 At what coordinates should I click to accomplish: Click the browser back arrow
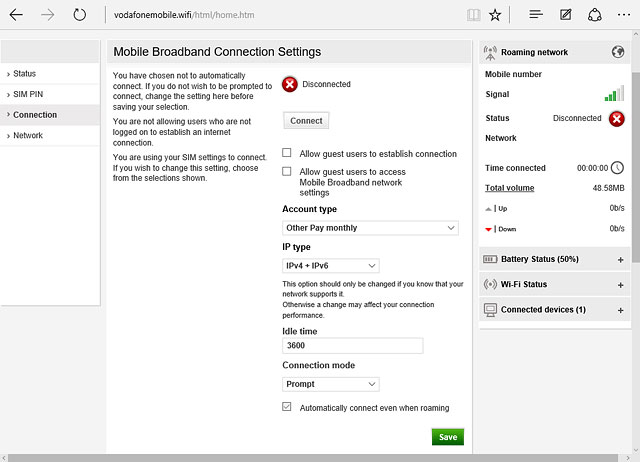[x=16, y=15]
